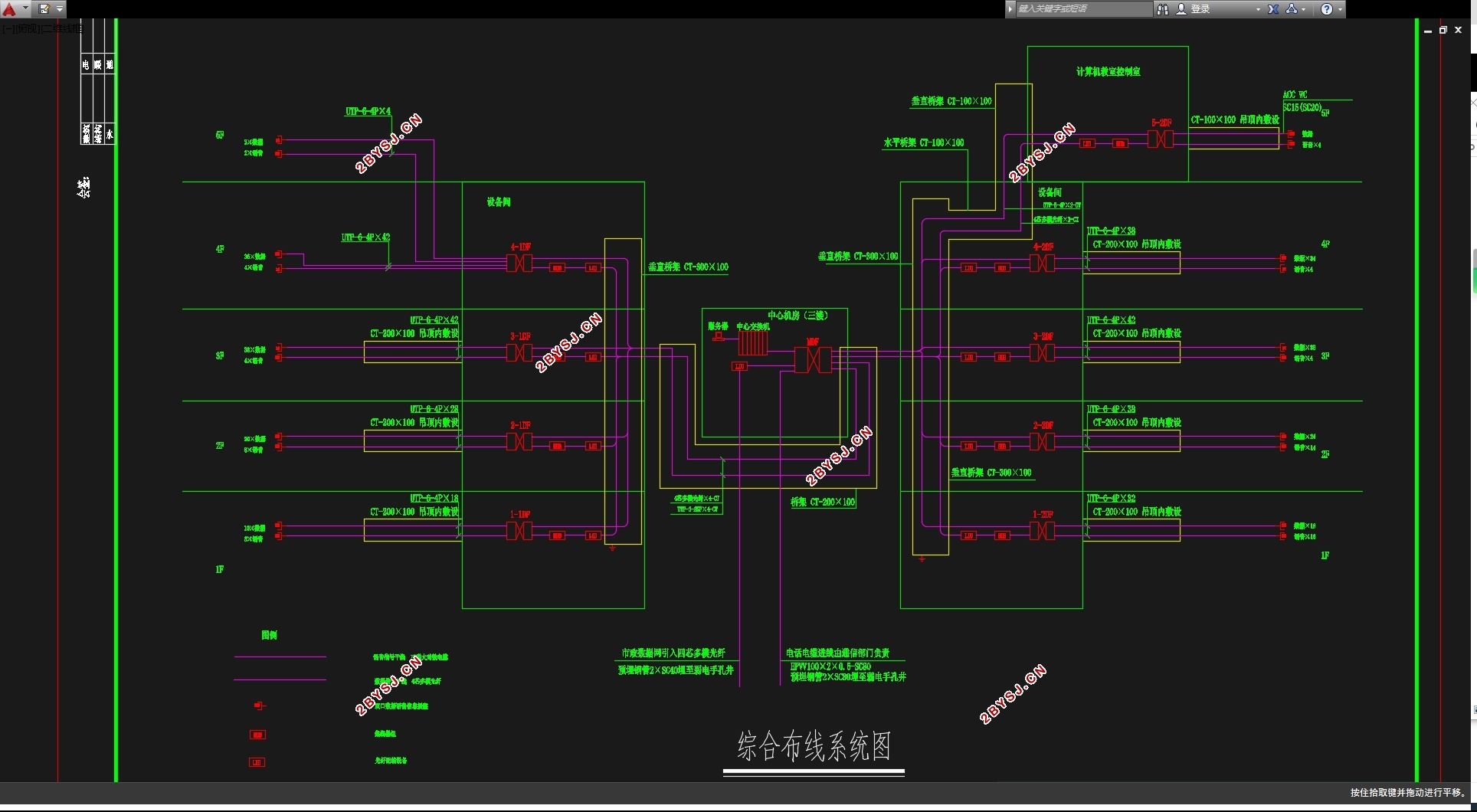1477x812 pixels.
Task: Open the Quick Access Toolbar customize dropdown
Action: coord(60,9)
